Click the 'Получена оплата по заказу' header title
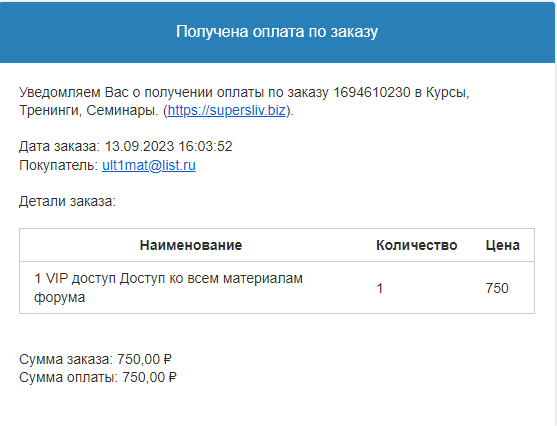The height and width of the screenshot is (426, 557). pyautogui.click(x=277, y=32)
